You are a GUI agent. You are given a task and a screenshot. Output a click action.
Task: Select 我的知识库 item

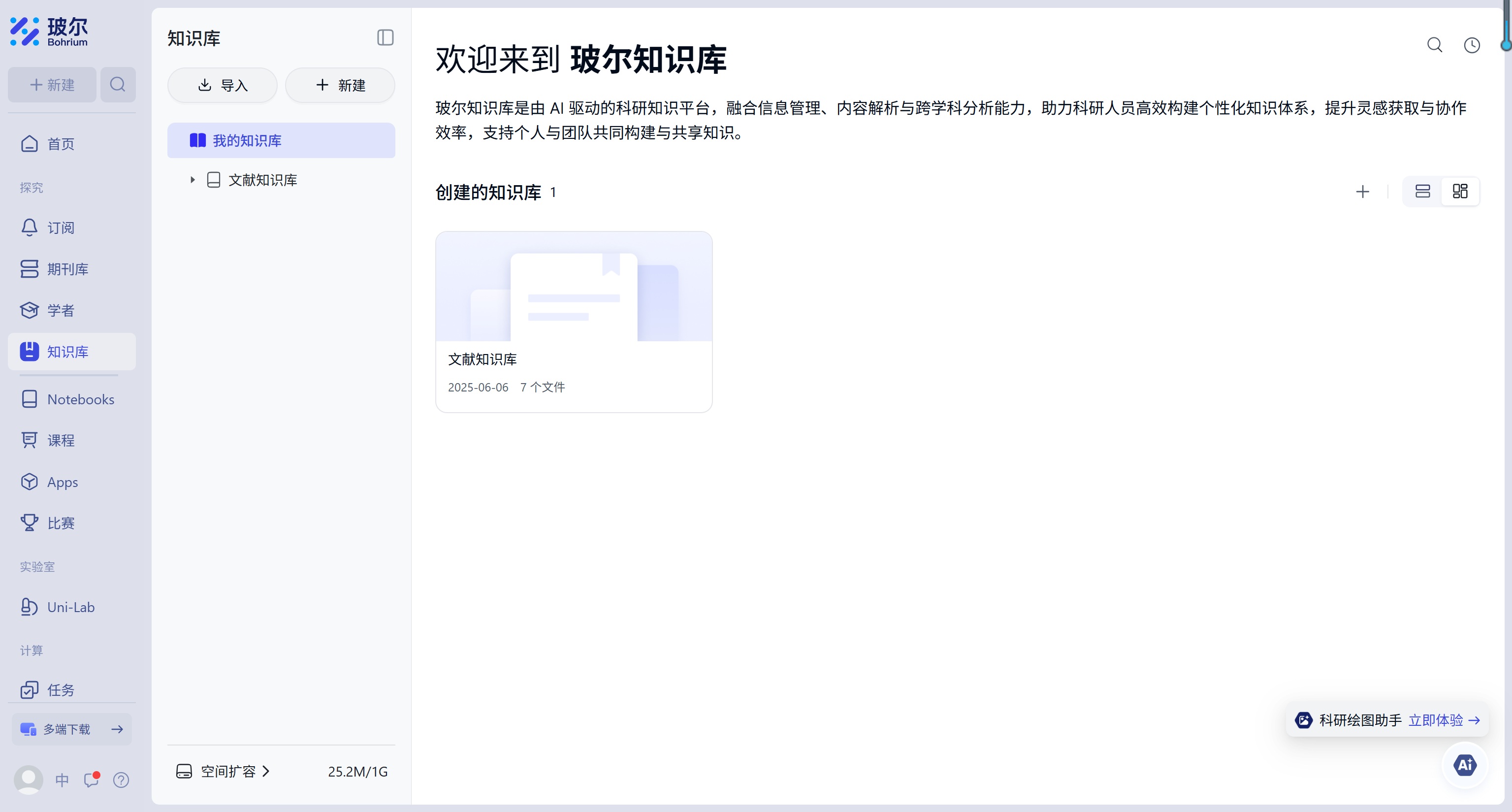281,140
